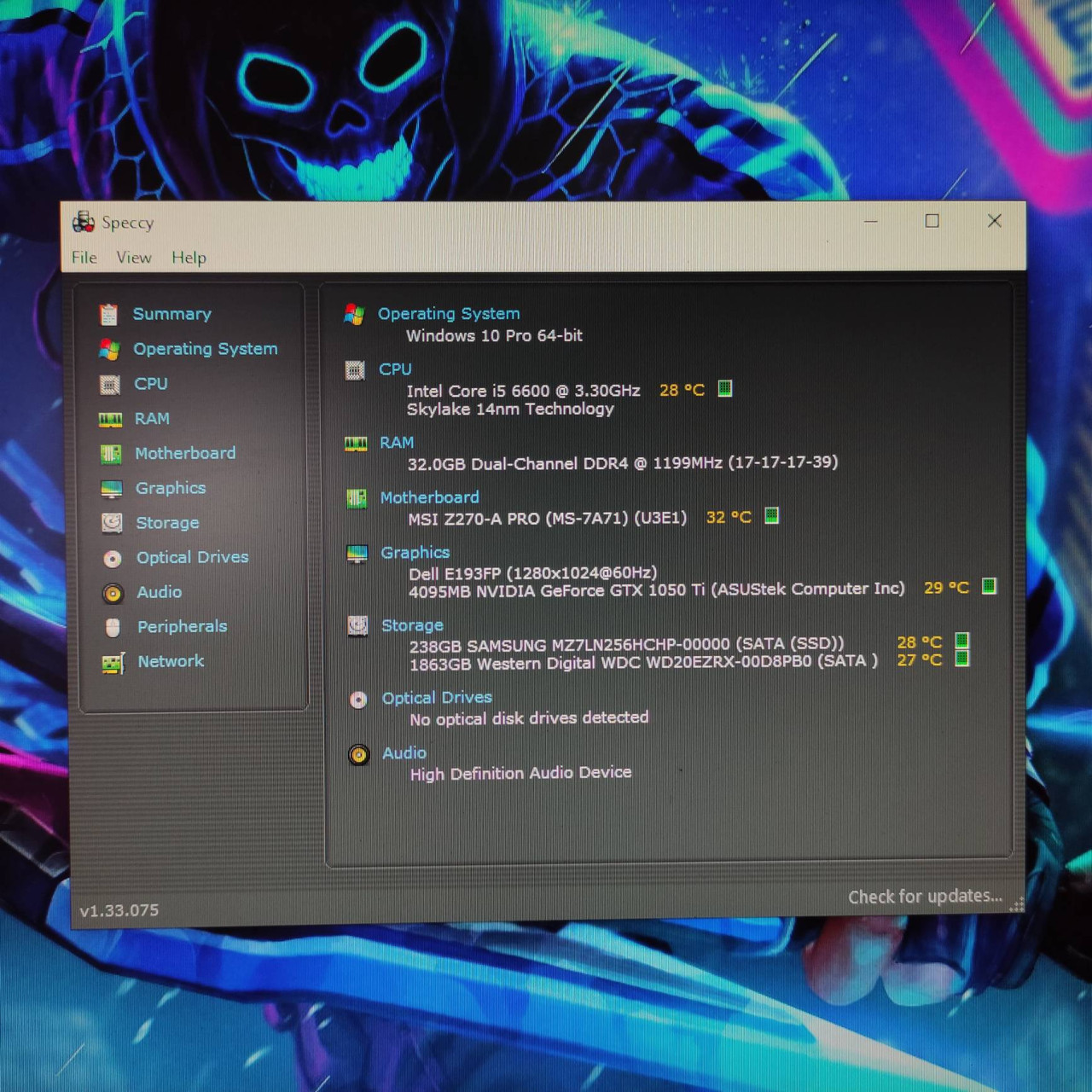1092x1092 pixels.
Task: Click the Graphics monitor icon in summary pane
Action: pyautogui.click(x=357, y=555)
